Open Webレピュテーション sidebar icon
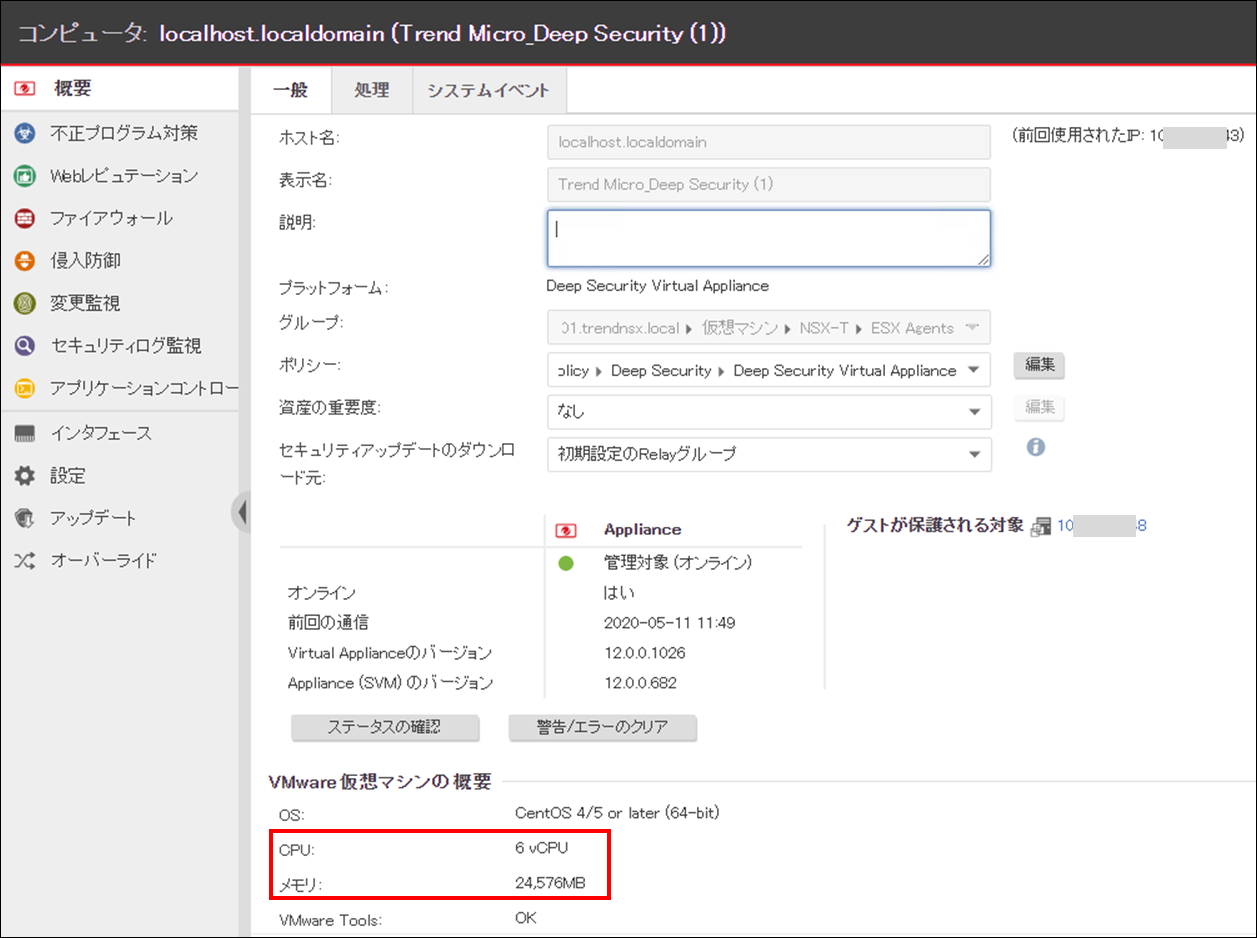This screenshot has height=938, width=1257. (x=25, y=176)
